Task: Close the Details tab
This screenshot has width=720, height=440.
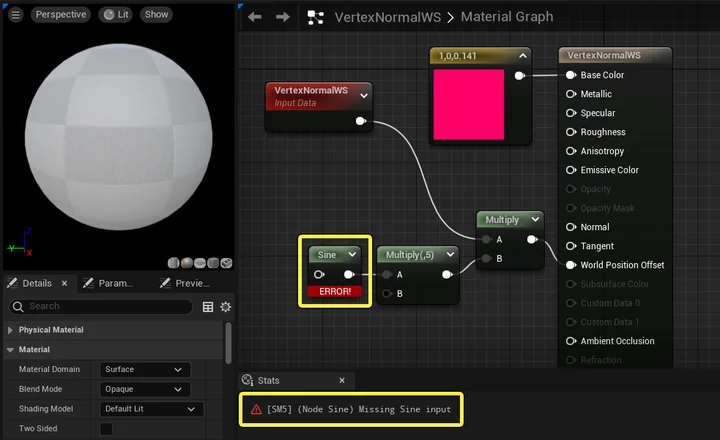Action: tap(64, 283)
